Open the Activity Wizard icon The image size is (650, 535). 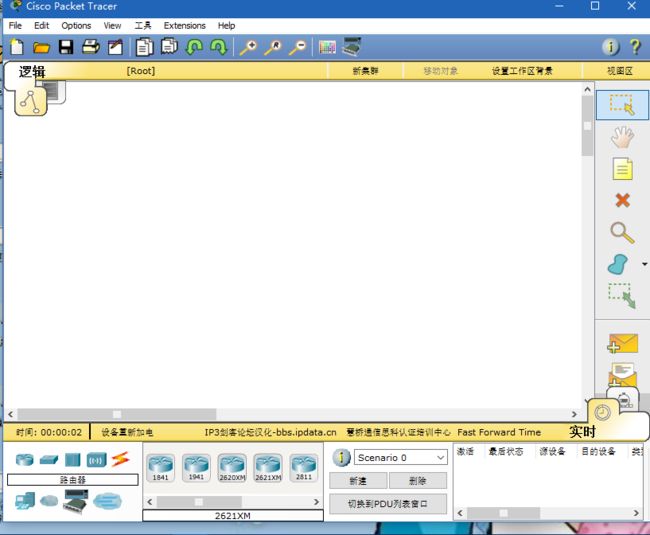(x=116, y=47)
